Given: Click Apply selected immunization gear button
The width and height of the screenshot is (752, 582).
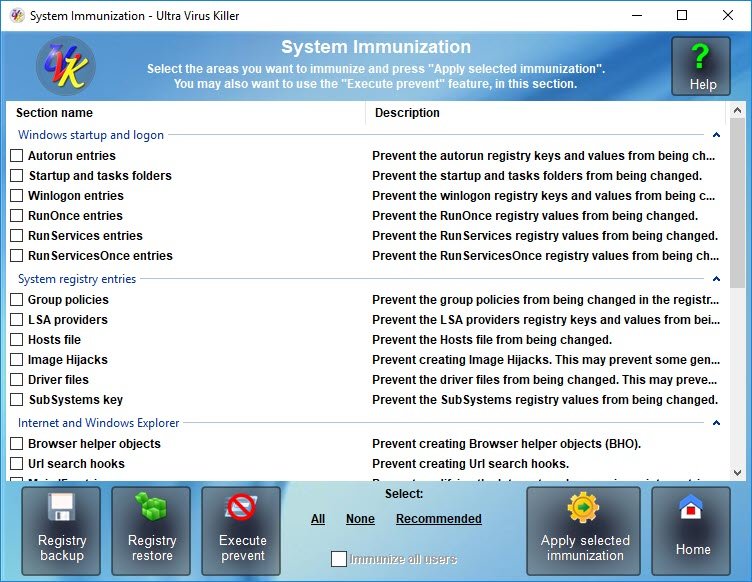Looking at the screenshot, I should 584,531.
